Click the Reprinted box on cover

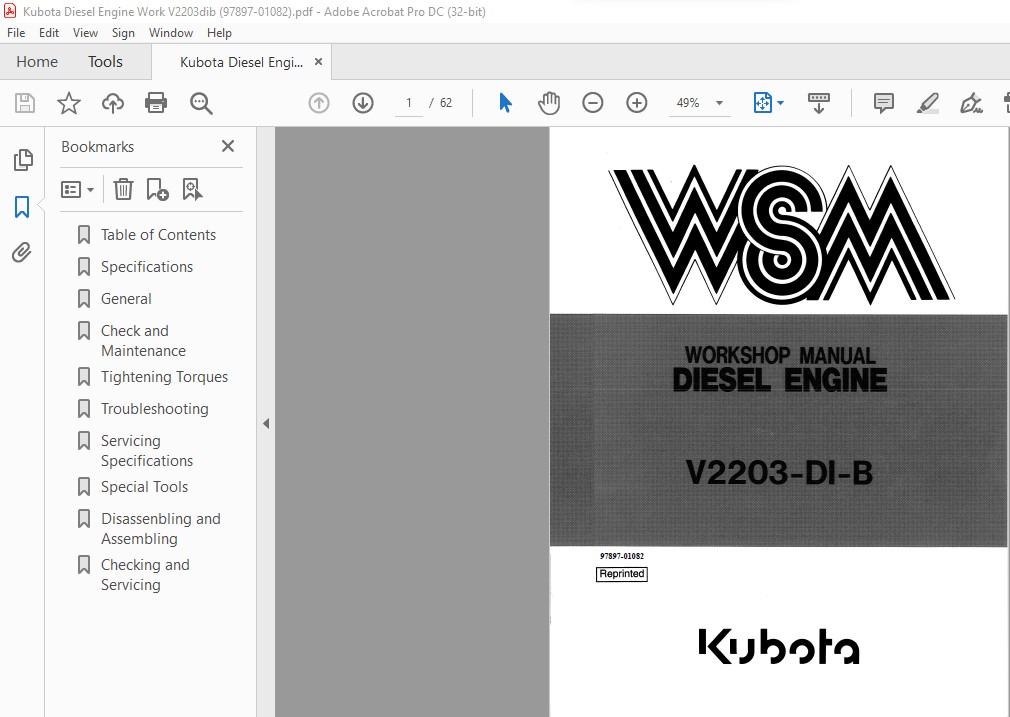622,574
